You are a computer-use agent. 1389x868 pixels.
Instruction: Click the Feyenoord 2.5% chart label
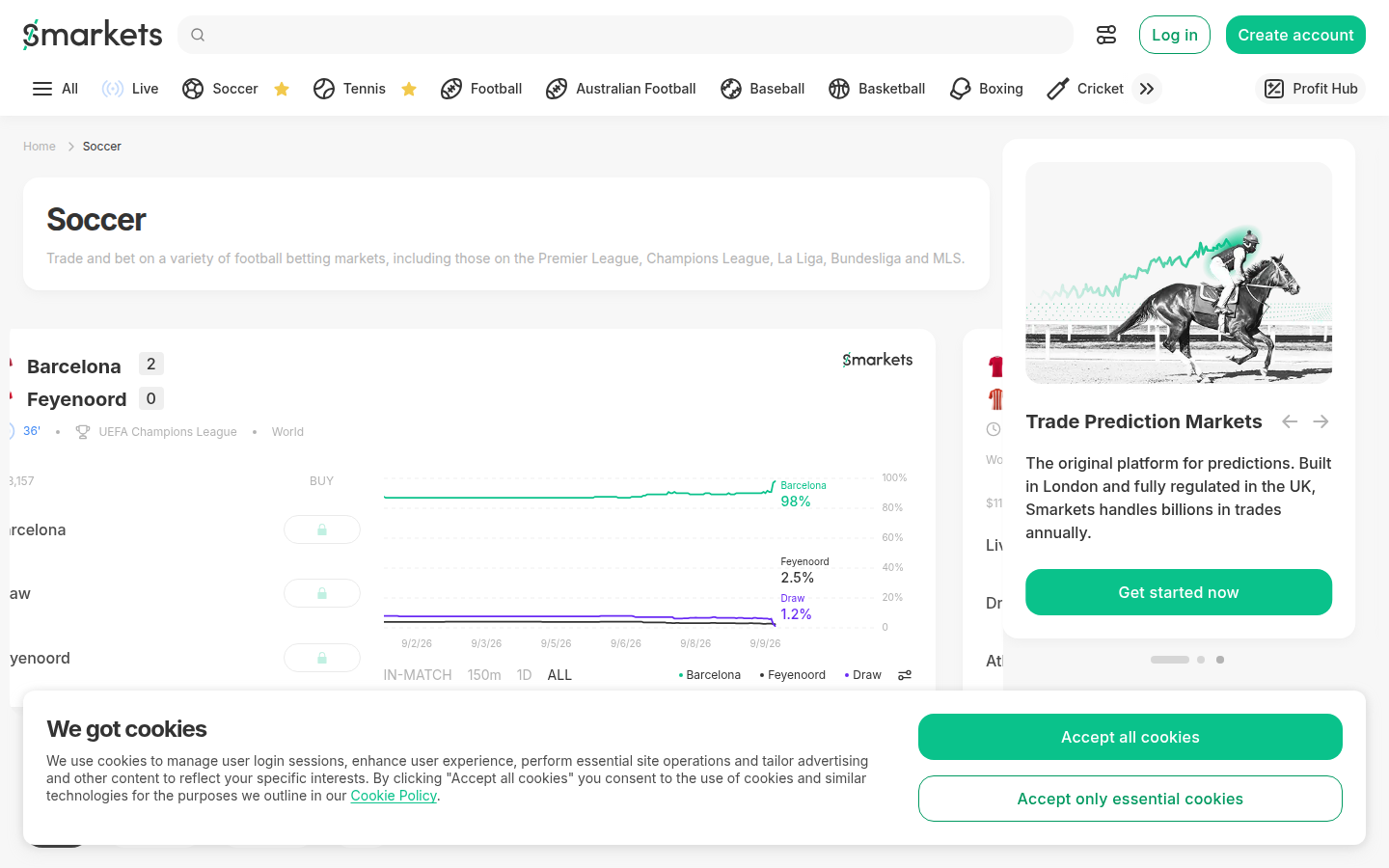[x=804, y=570]
